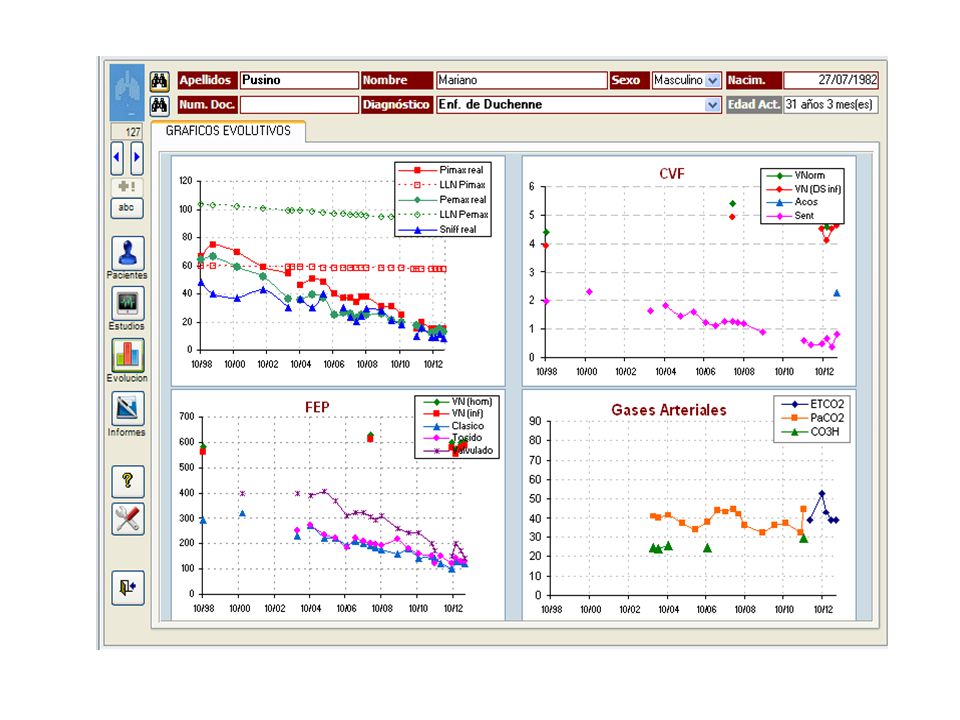Click the plus-exclamation add button
960x720 pixels.
127,186
